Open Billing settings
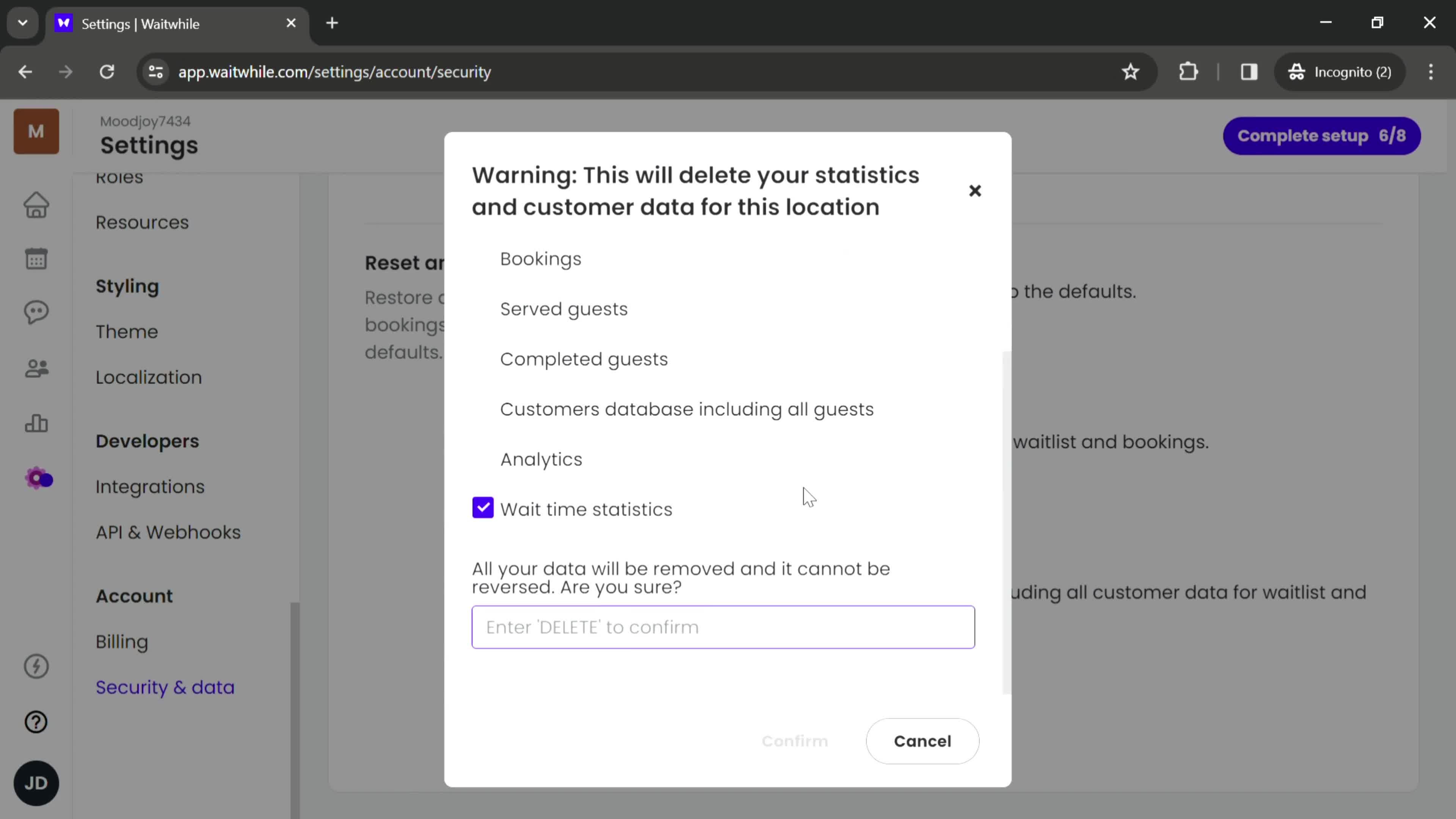 coord(122,642)
